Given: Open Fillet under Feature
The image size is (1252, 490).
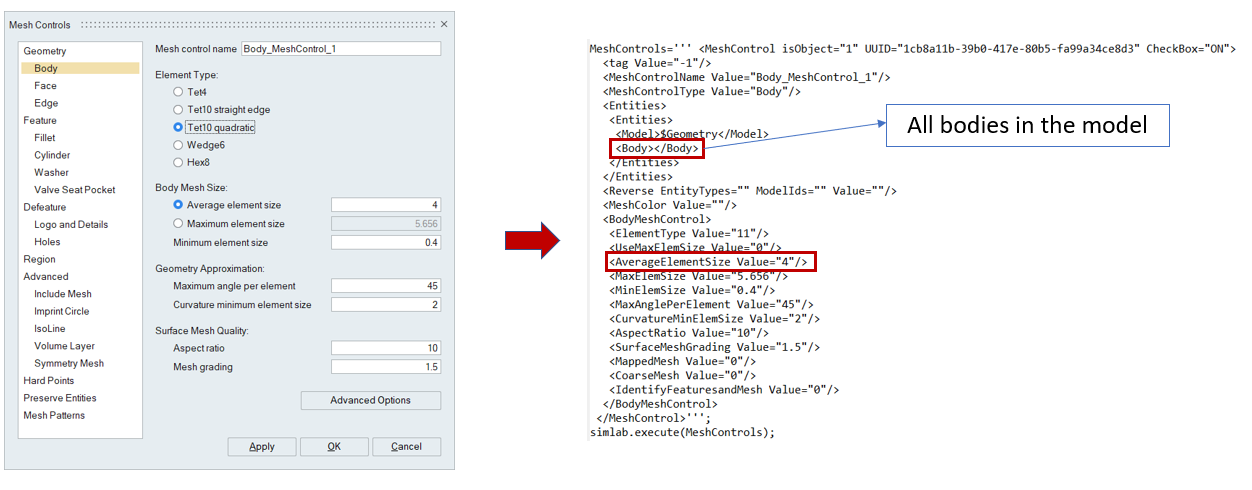Looking at the screenshot, I should (45, 138).
